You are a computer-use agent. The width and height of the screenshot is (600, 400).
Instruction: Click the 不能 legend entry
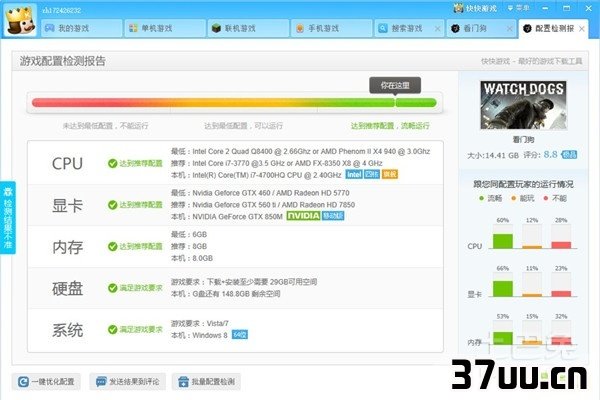click(555, 198)
